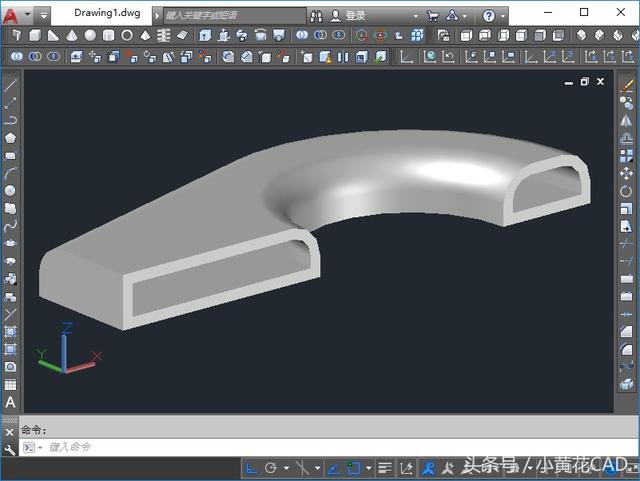Screen dimensions: 640x481
Task: Select the Polygon draw tool
Action: pos(11,137)
